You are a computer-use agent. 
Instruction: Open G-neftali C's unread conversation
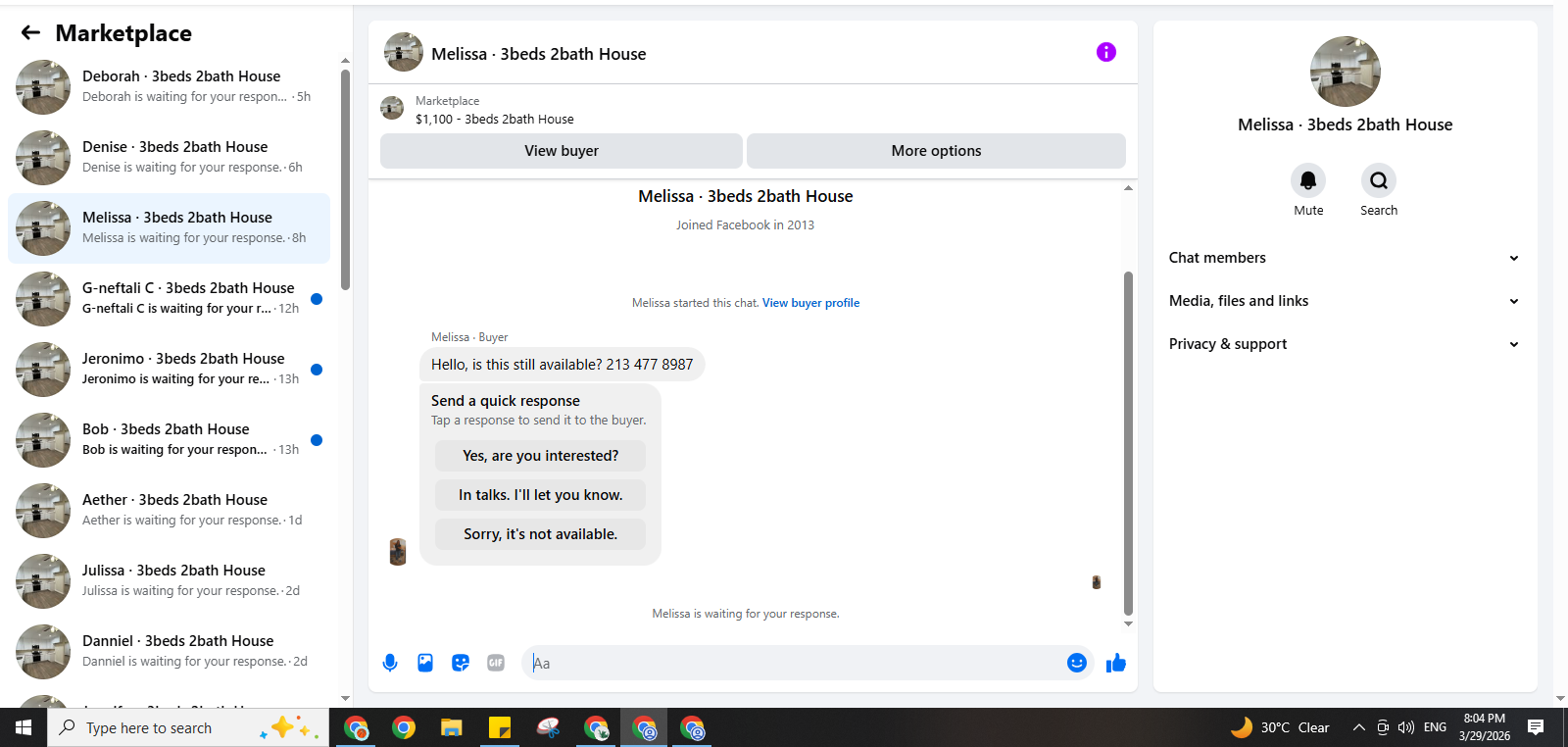coord(169,299)
